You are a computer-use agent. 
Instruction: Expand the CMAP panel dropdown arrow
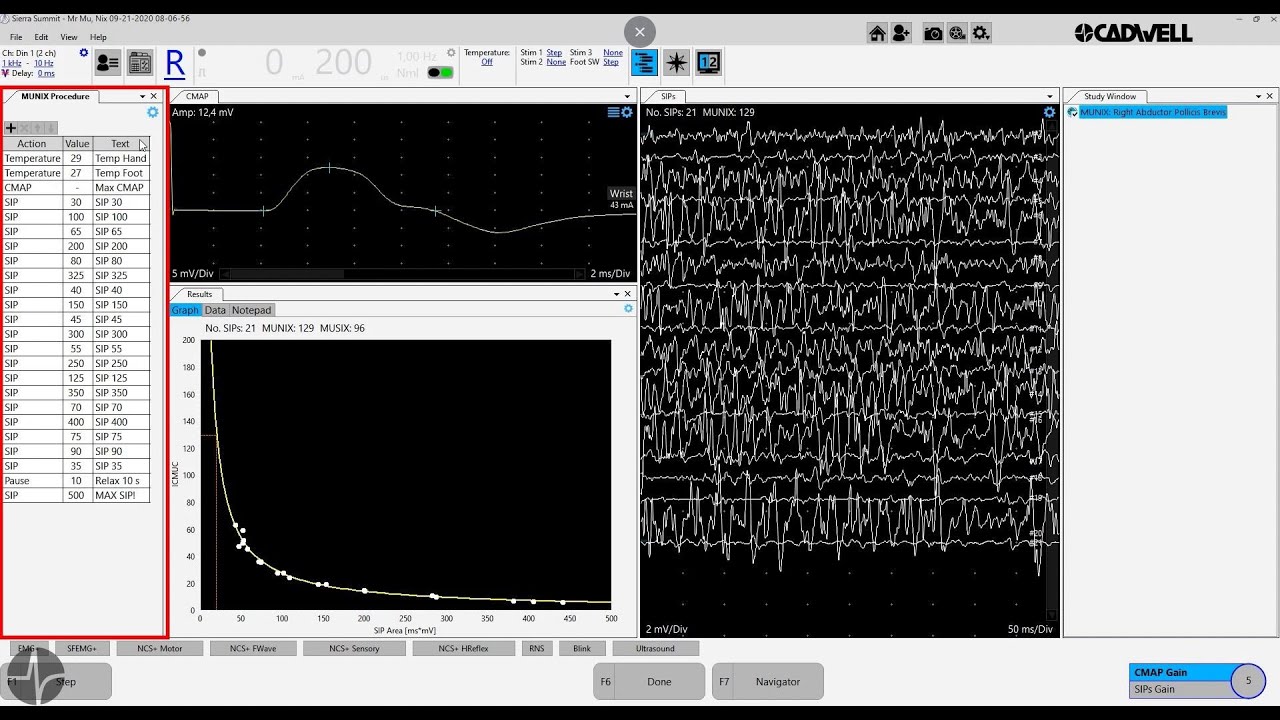pyautogui.click(x=627, y=97)
